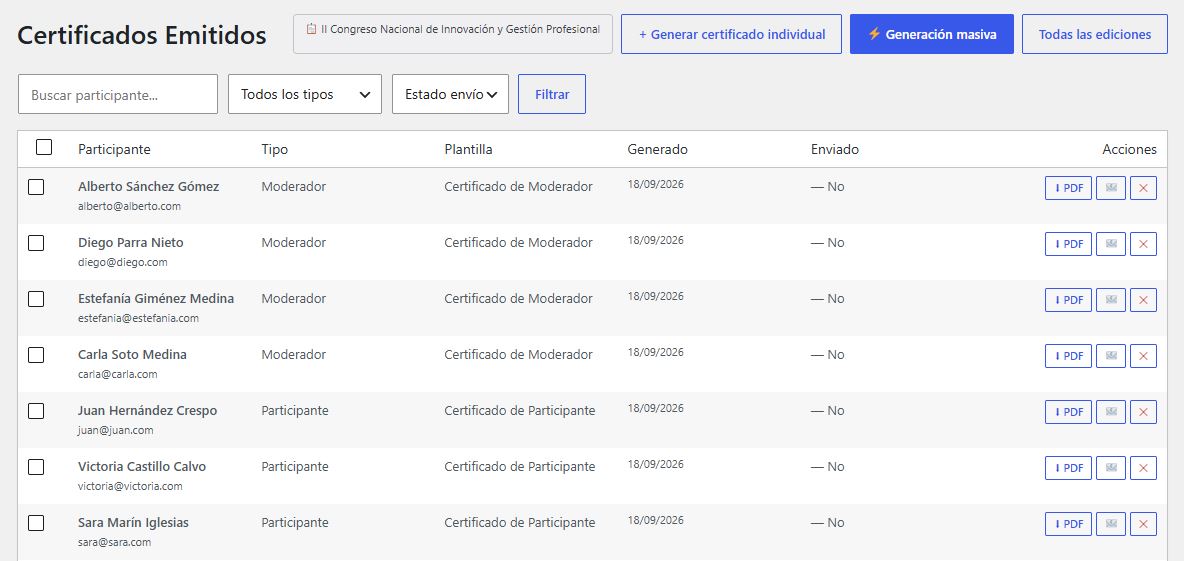Click the name Juan Hernández Crespo
Screen dimensions: 1184x561
coord(147,411)
